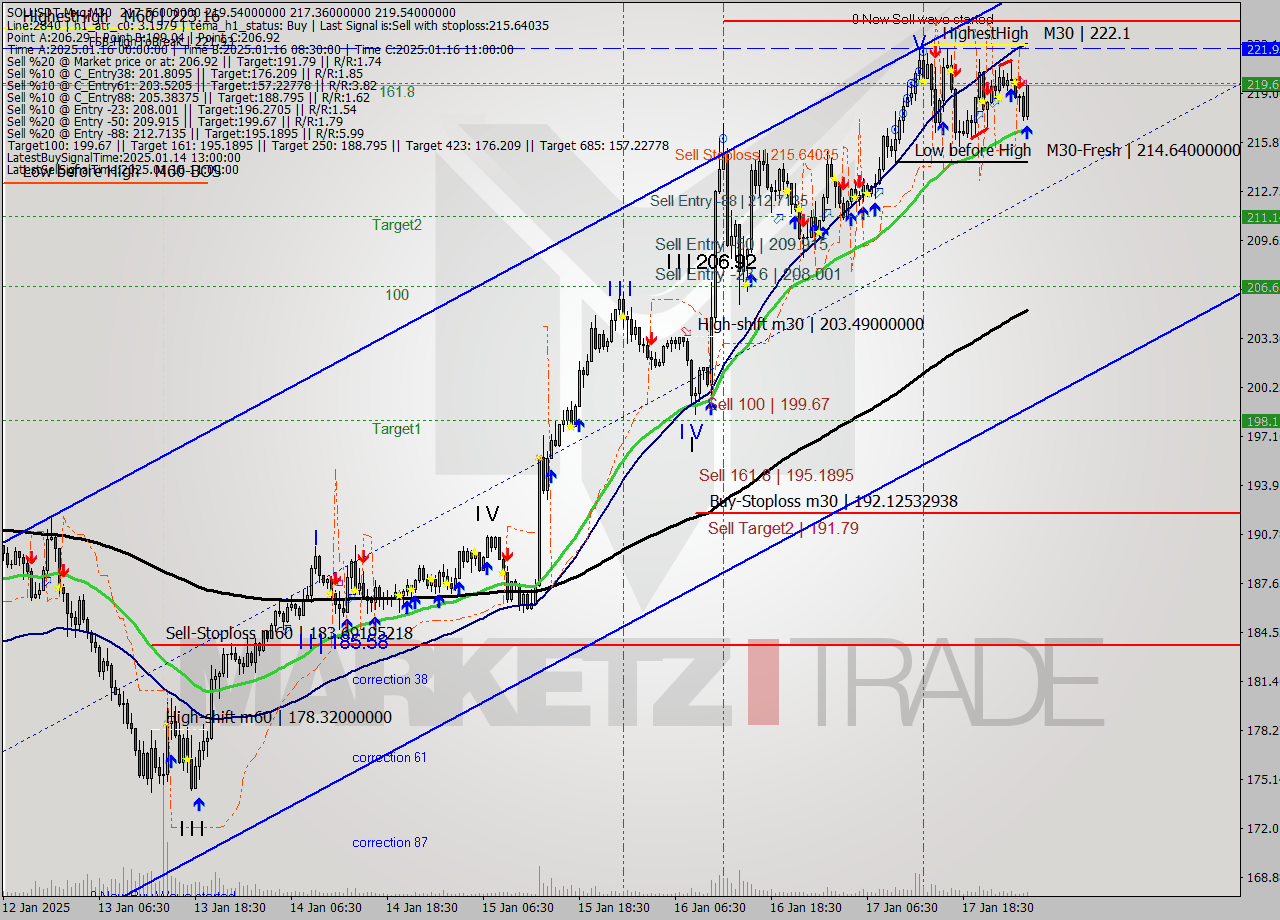Click the 'High-shift m30 | 203.49000000' label
Image resolution: width=1280 pixels, height=920 pixels.
coord(810,324)
